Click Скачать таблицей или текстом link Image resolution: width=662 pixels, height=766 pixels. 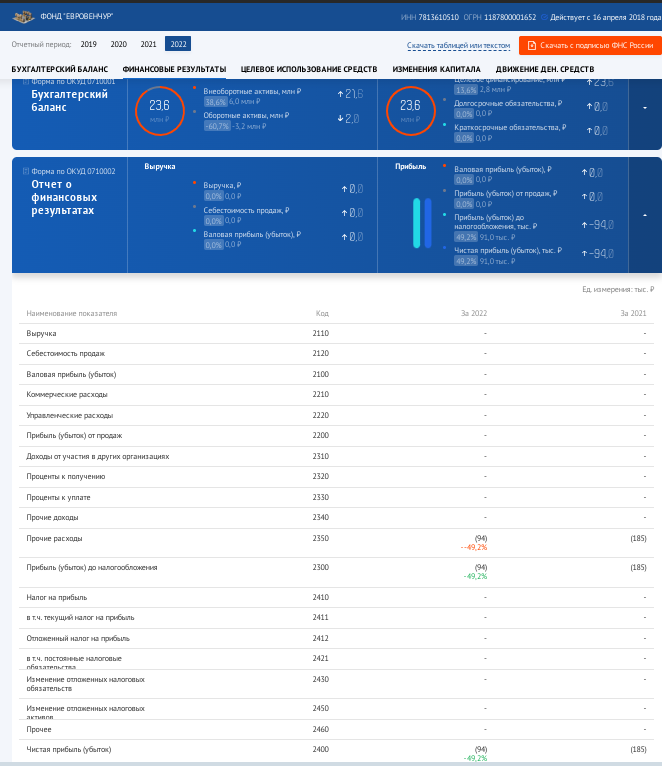[458, 46]
